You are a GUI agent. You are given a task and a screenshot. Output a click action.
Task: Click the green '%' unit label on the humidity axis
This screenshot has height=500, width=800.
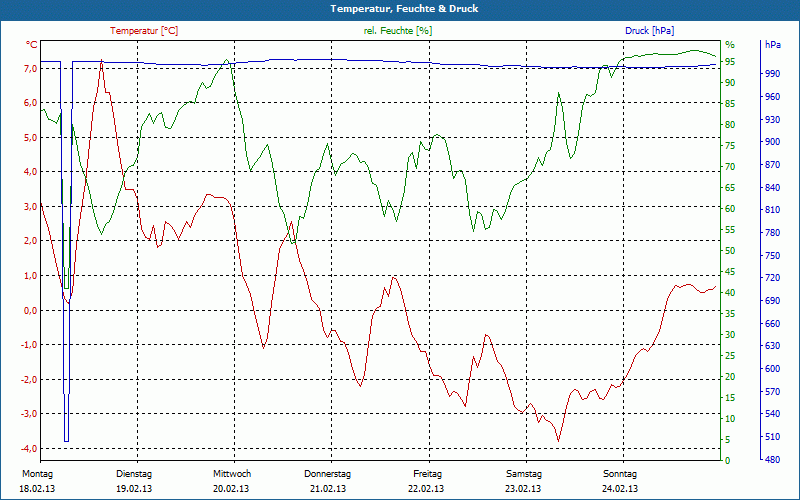click(730, 44)
